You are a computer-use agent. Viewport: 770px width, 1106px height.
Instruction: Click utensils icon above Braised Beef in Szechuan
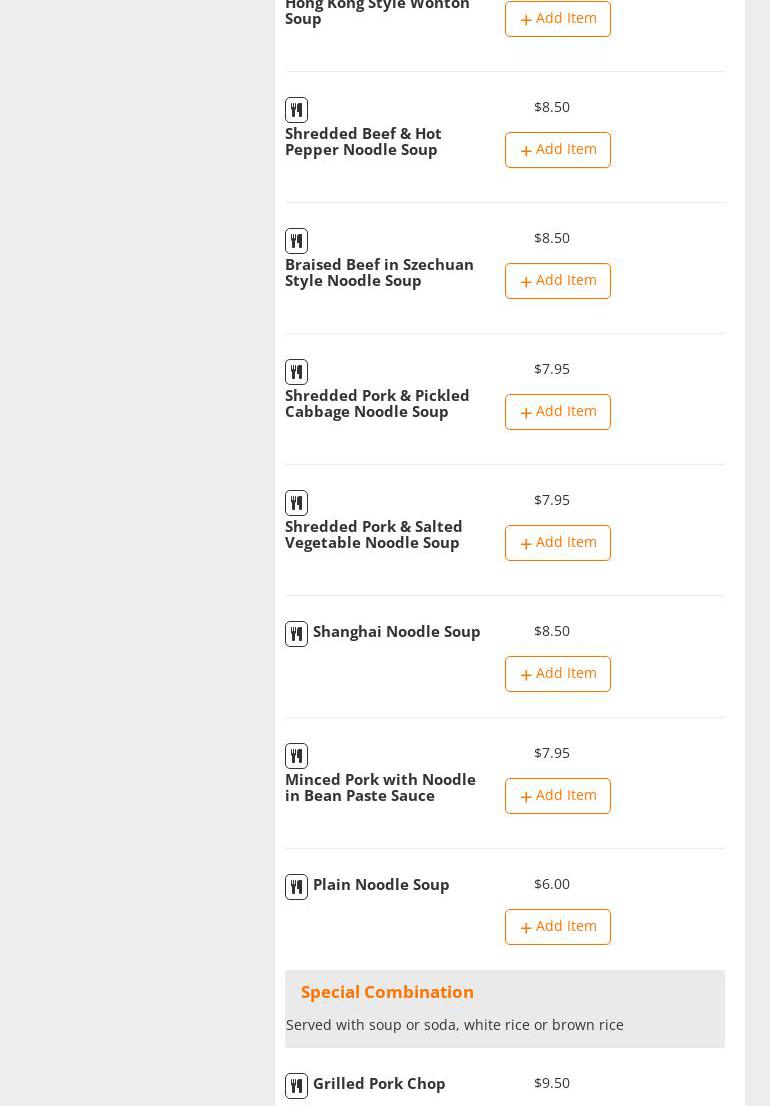click(296, 241)
